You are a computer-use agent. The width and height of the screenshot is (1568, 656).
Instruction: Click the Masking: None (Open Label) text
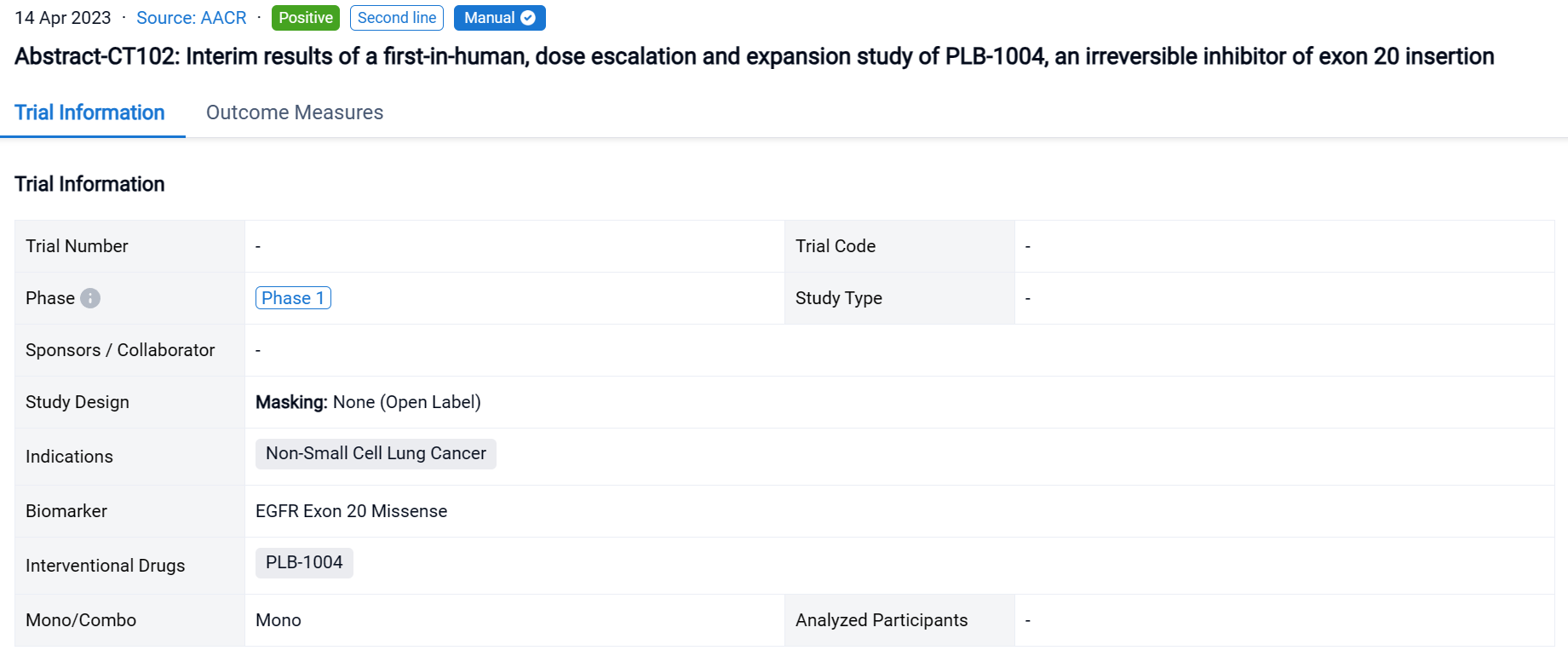coord(368,402)
